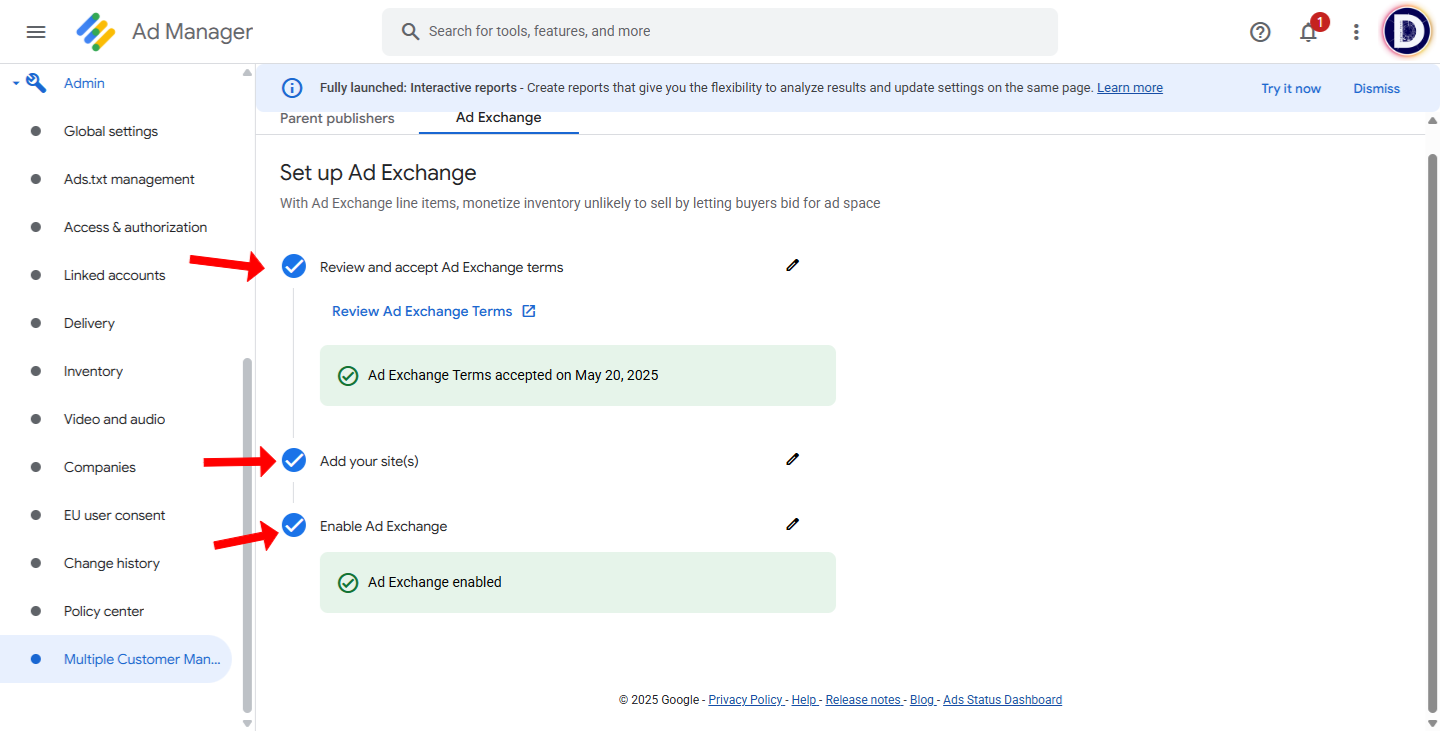This screenshot has width=1440, height=731.
Task: Select the Ad Exchange tab
Action: (498, 117)
